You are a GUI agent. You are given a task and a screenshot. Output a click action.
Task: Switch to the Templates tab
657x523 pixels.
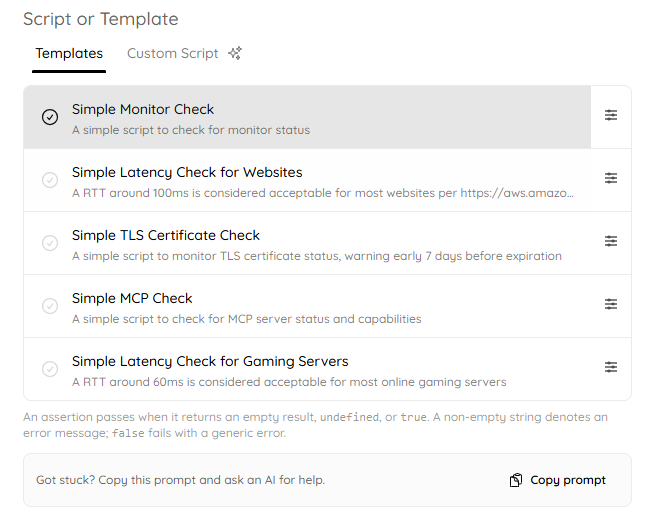click(x=69, y=54)
